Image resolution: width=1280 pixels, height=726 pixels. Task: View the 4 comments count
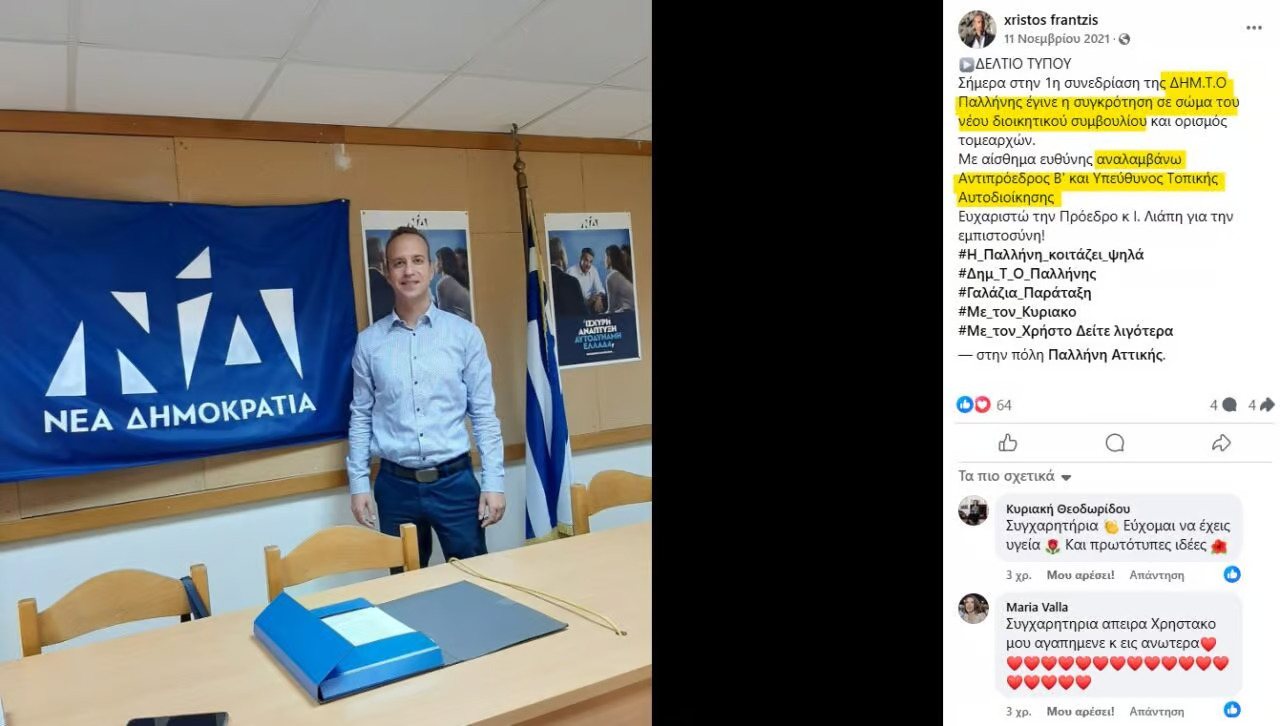point(1223,405)
